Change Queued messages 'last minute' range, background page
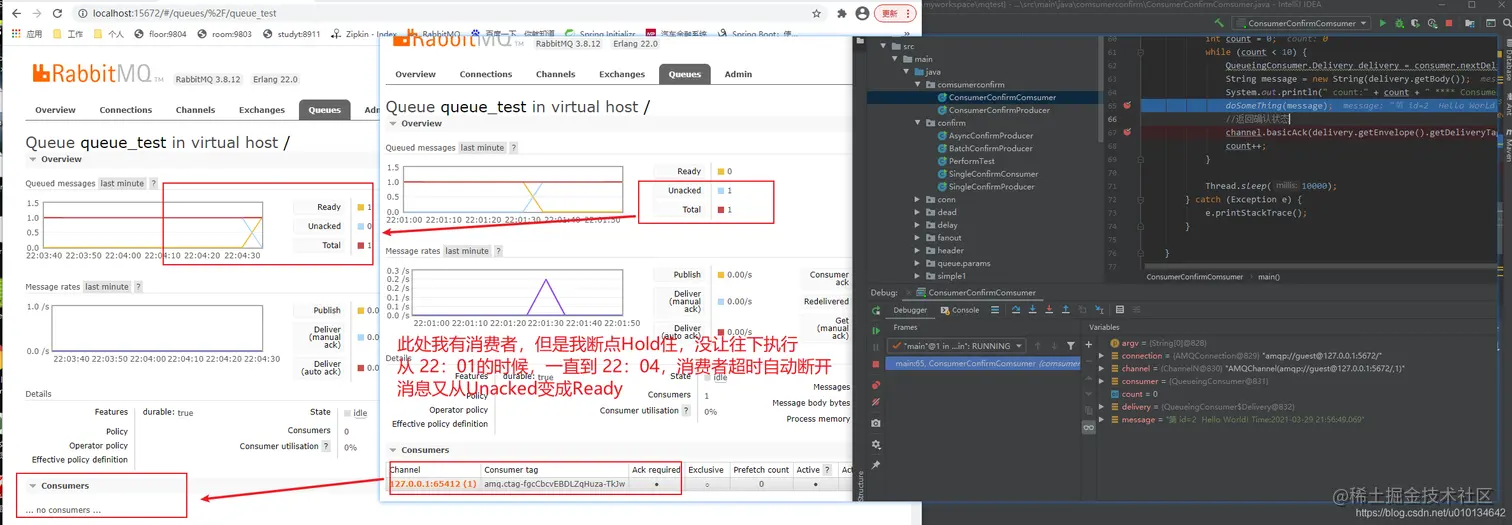Screen dimensions: 1512x525 (x=122, y=183)
